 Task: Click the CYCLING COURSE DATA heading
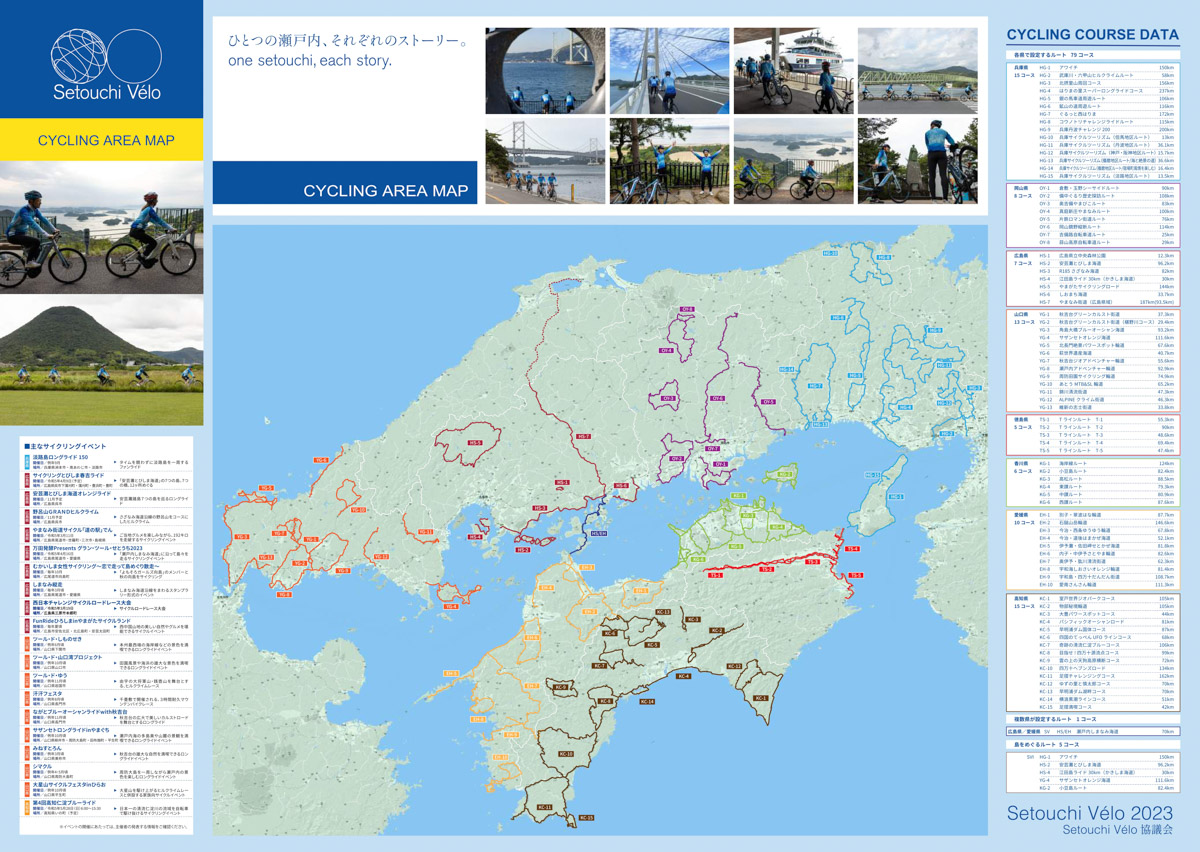point(1092,33)
